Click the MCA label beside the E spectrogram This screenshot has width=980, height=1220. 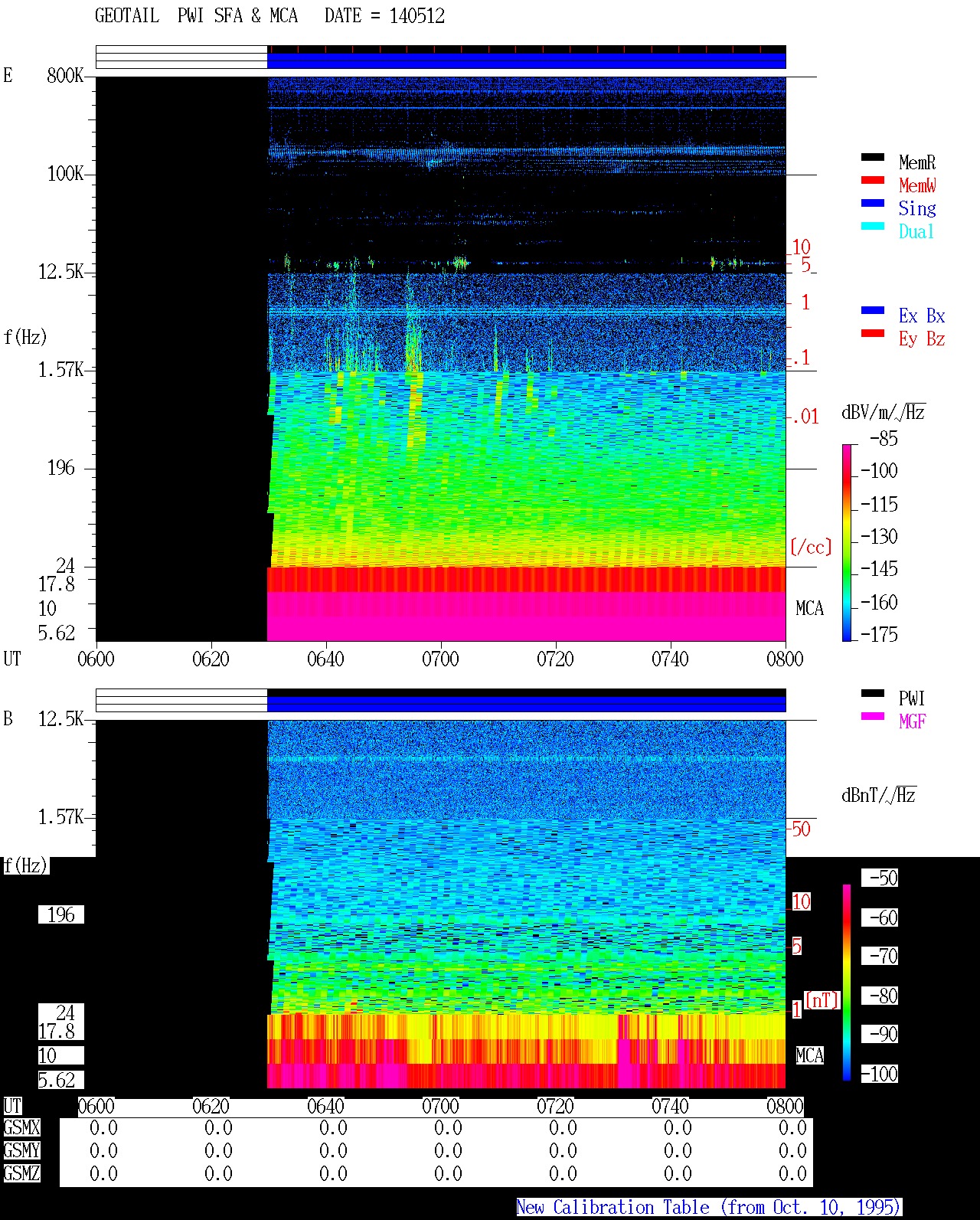(x=809, y=609)
